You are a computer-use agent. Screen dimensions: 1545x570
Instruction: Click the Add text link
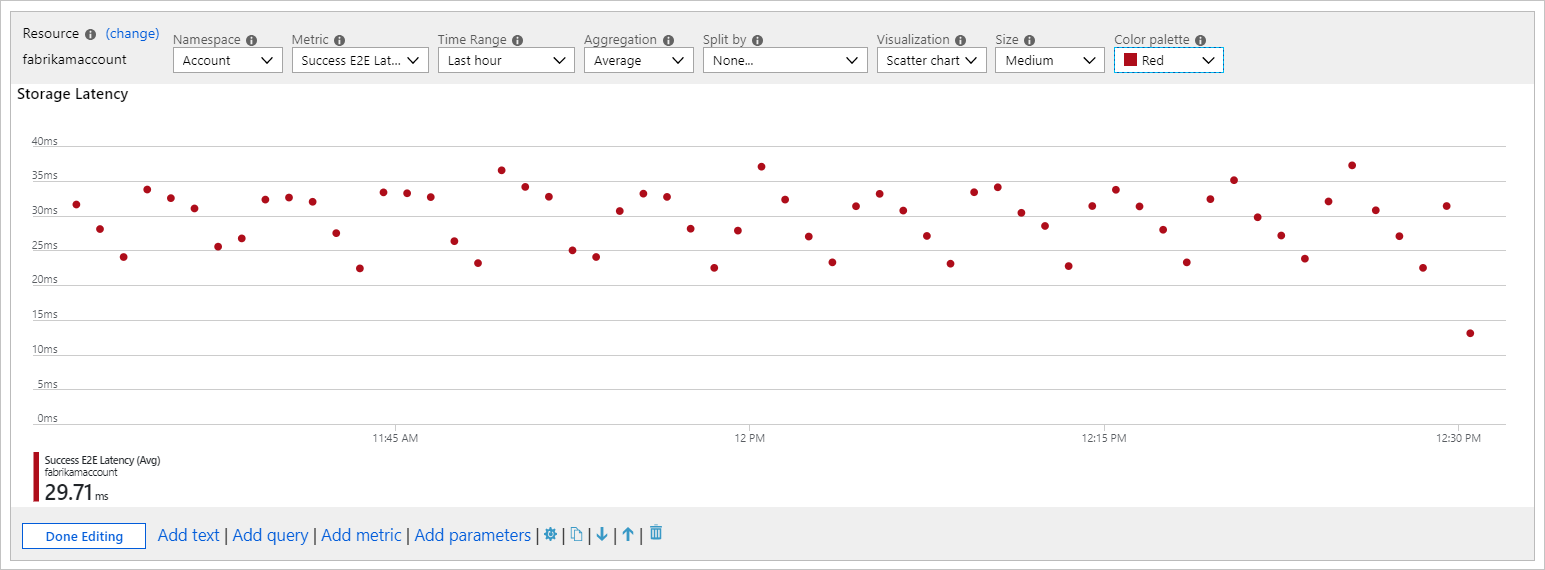coord(189,535)
